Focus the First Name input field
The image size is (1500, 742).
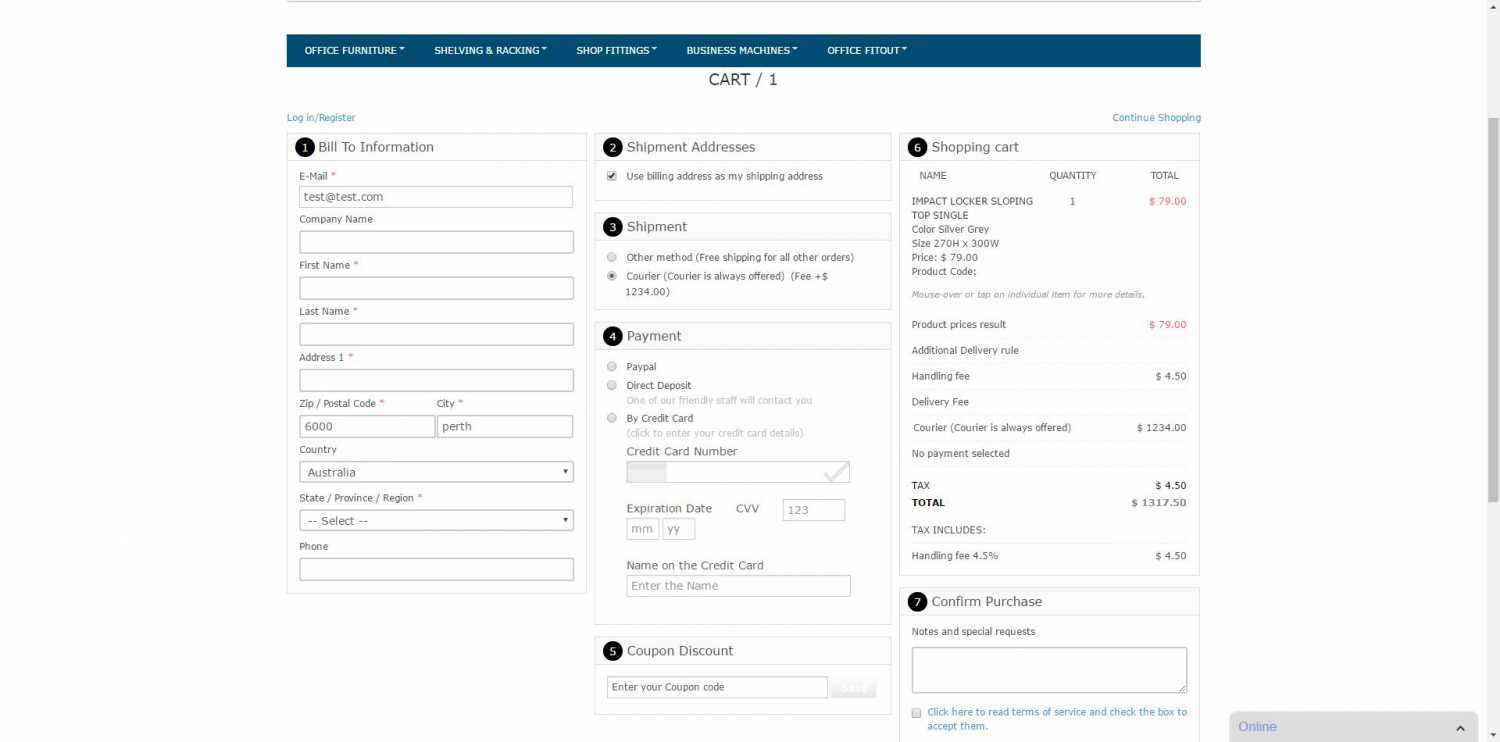tap(436, 288)
